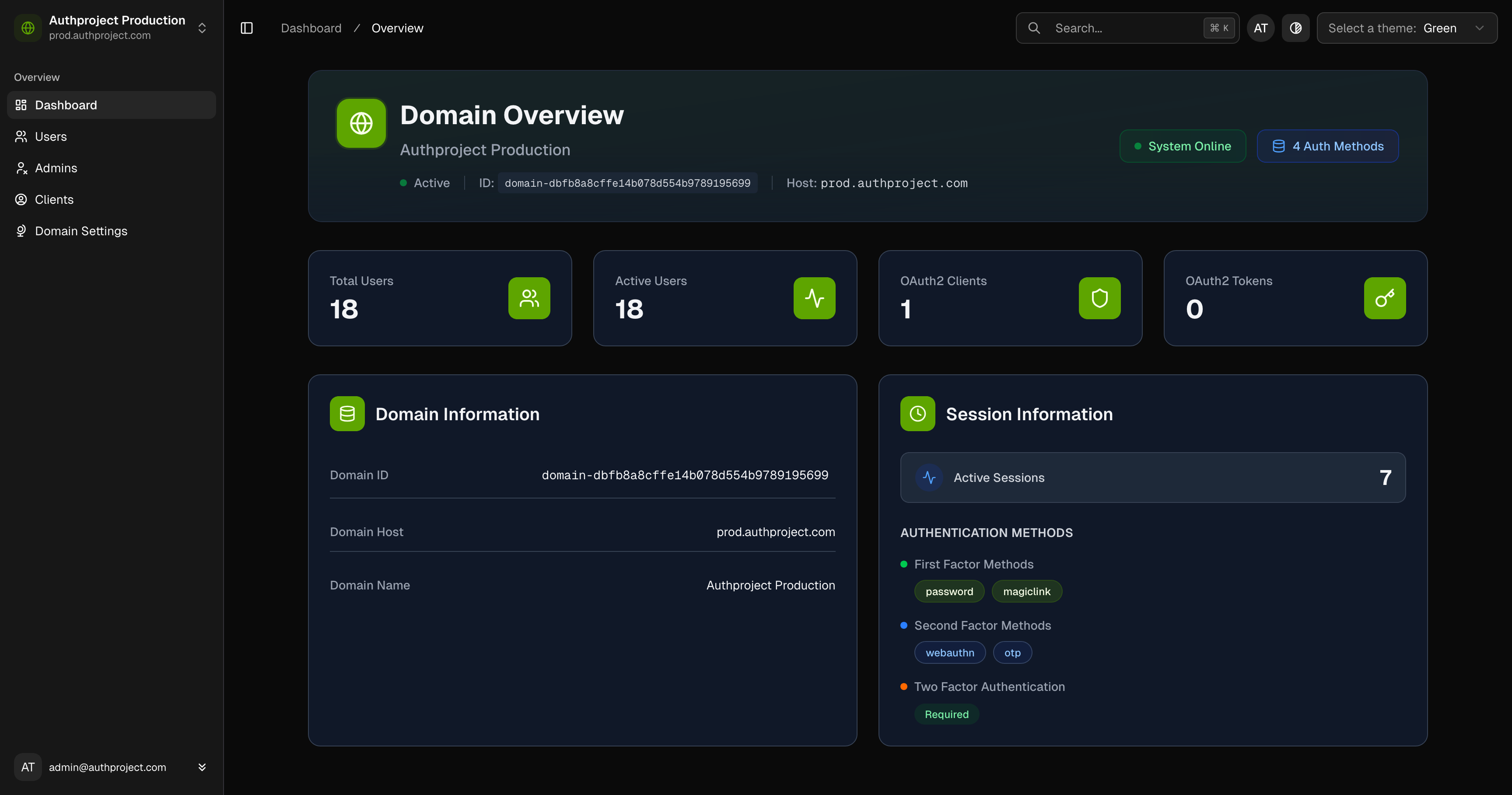Click the 4 Auth Methods badge
The width and height of the screenshot is (1512, 795).
(x=1328, y=146)
